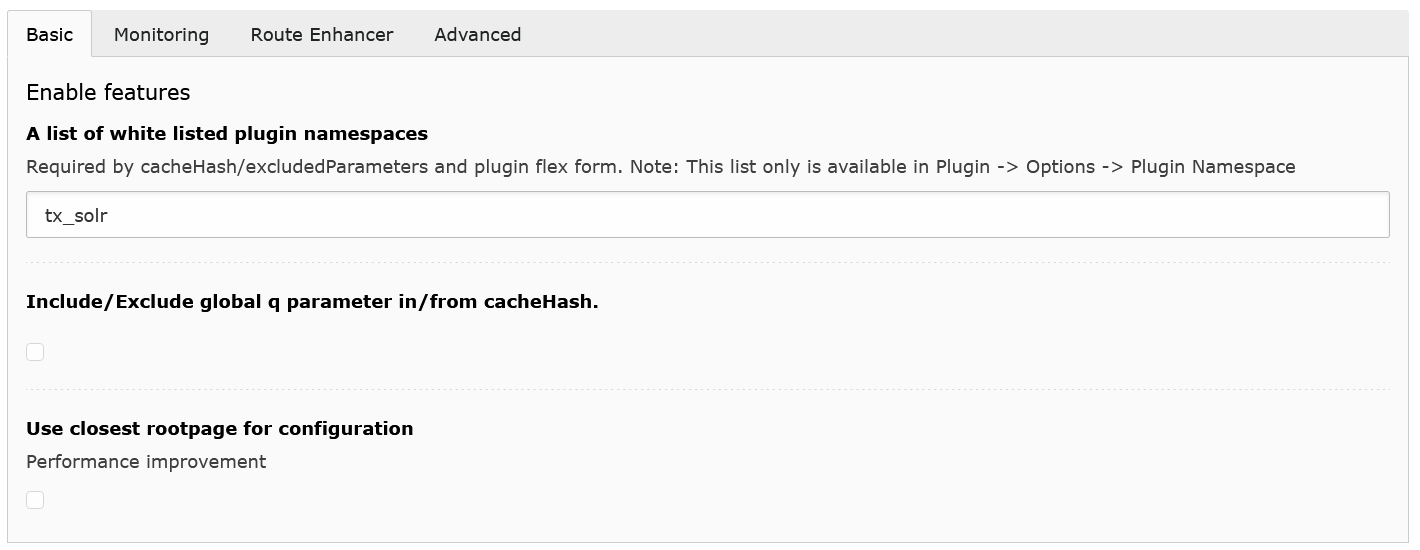Screen dimensions: 1420x550
Task: Focus the tx_solr plugin namespaces field
Action: (707, 215)
